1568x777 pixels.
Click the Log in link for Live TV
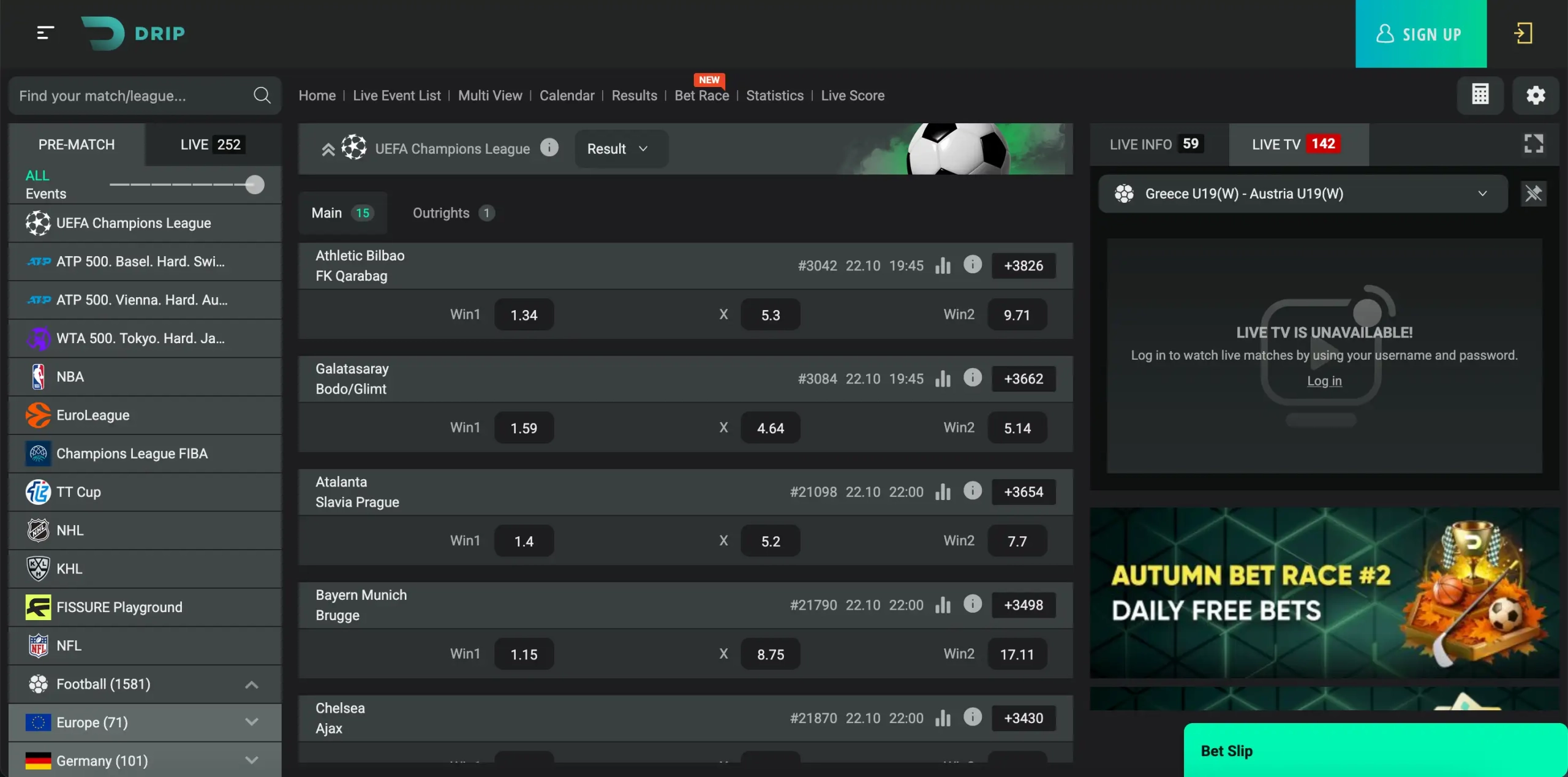click(x=1324, y=381)
